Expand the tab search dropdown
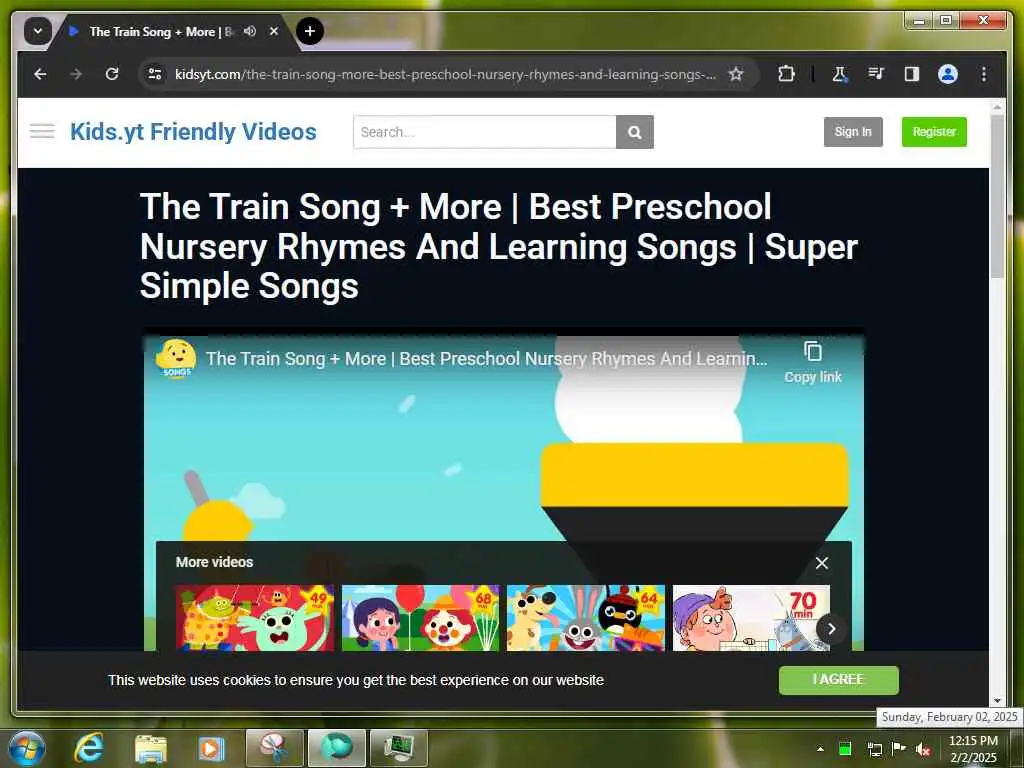 (38, 31)
